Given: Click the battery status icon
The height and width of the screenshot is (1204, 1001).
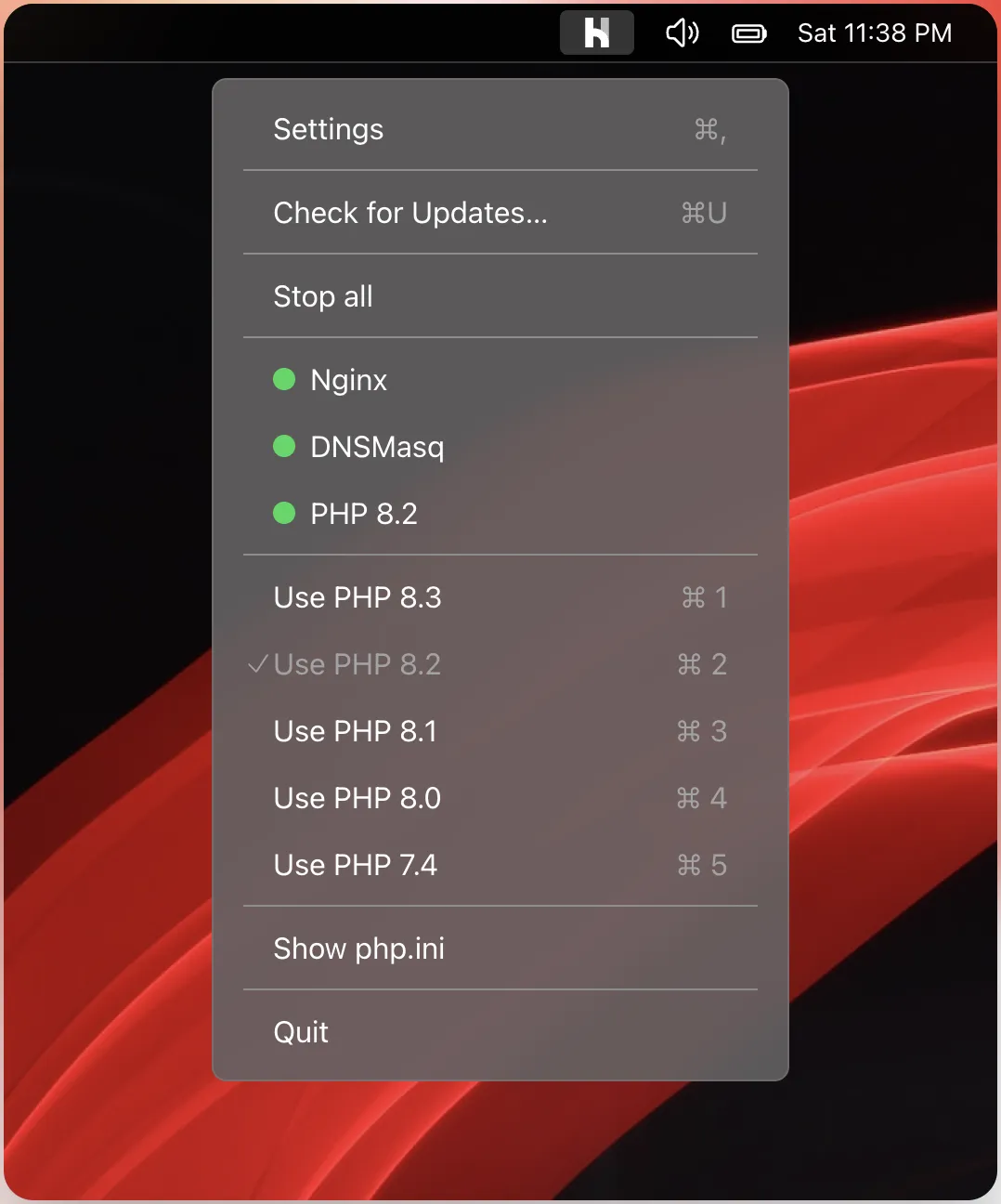Looking at the screenshot, I should (x=749, y=34).
